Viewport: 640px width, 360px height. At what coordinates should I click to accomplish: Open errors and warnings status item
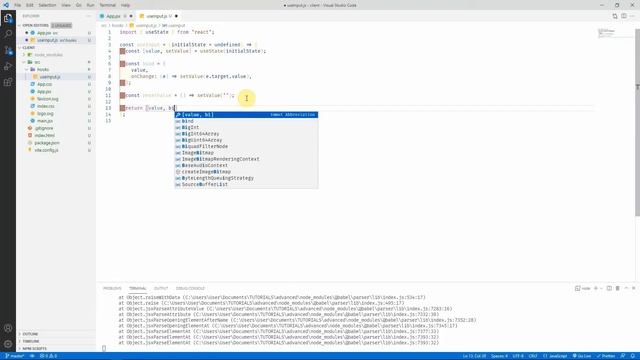(48, 356)
